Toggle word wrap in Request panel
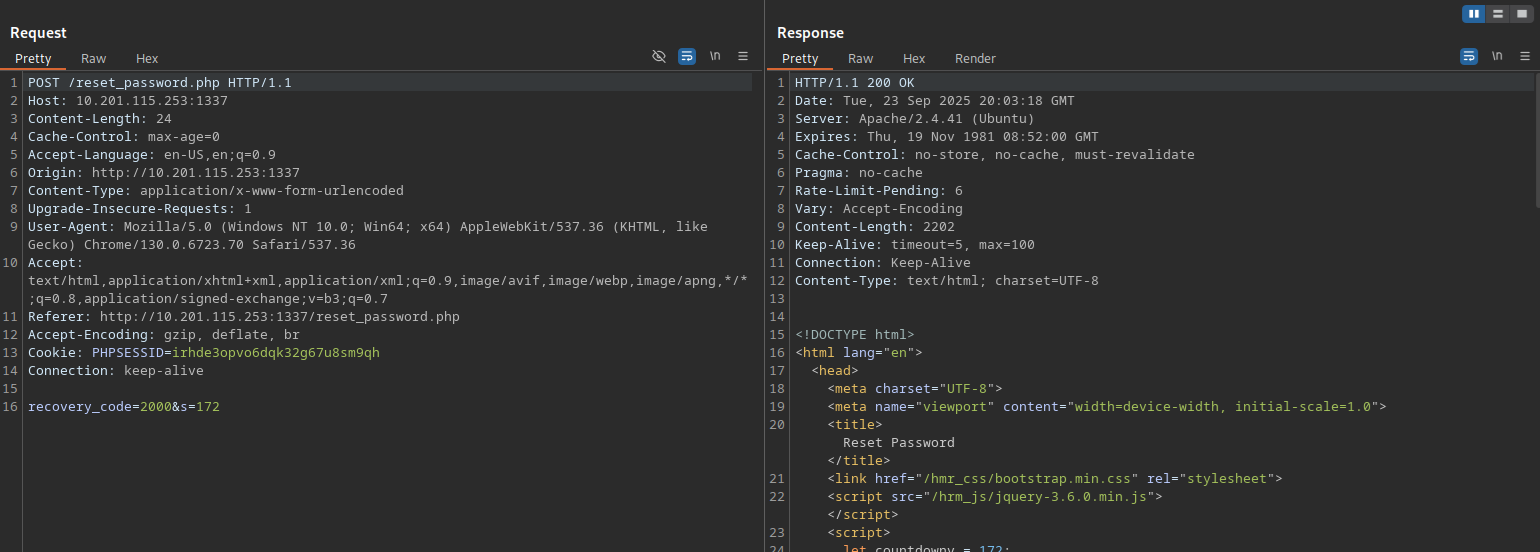Screen dimensions: 1540x552 point(687,56)
